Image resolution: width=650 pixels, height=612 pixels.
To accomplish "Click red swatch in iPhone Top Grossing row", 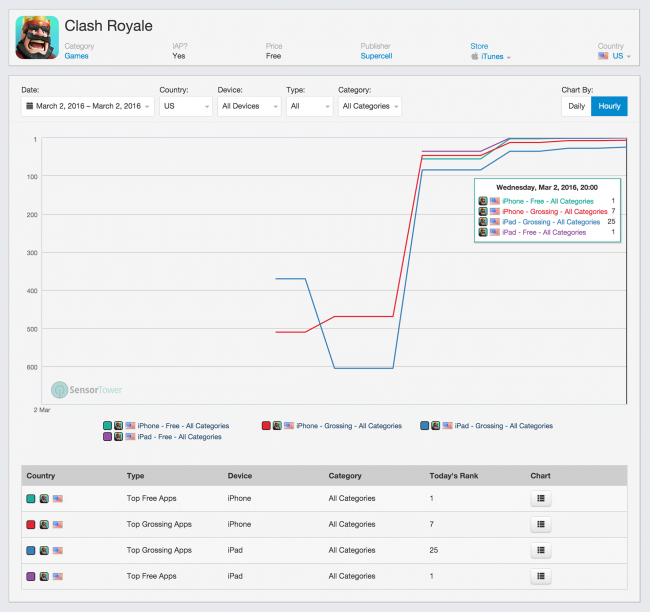I will [x=31, y=525].
